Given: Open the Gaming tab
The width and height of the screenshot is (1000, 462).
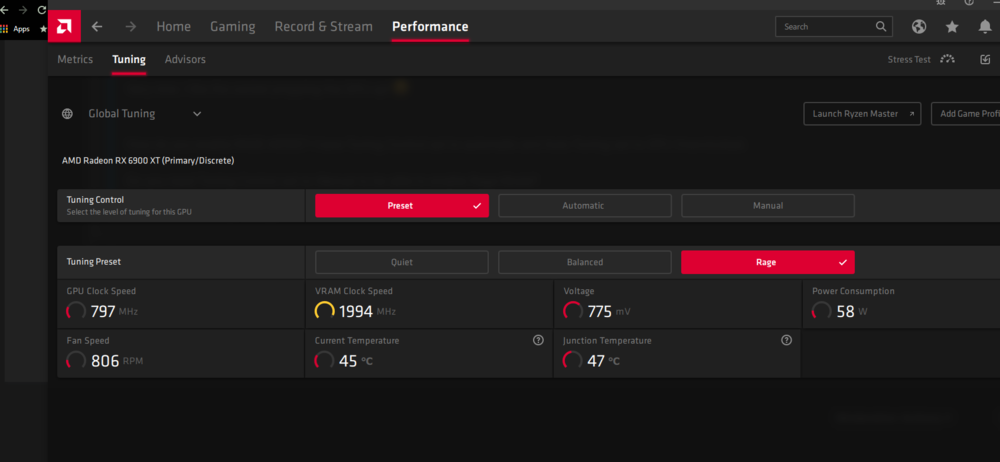Looking at the screenshot, I should click(233, 27).
